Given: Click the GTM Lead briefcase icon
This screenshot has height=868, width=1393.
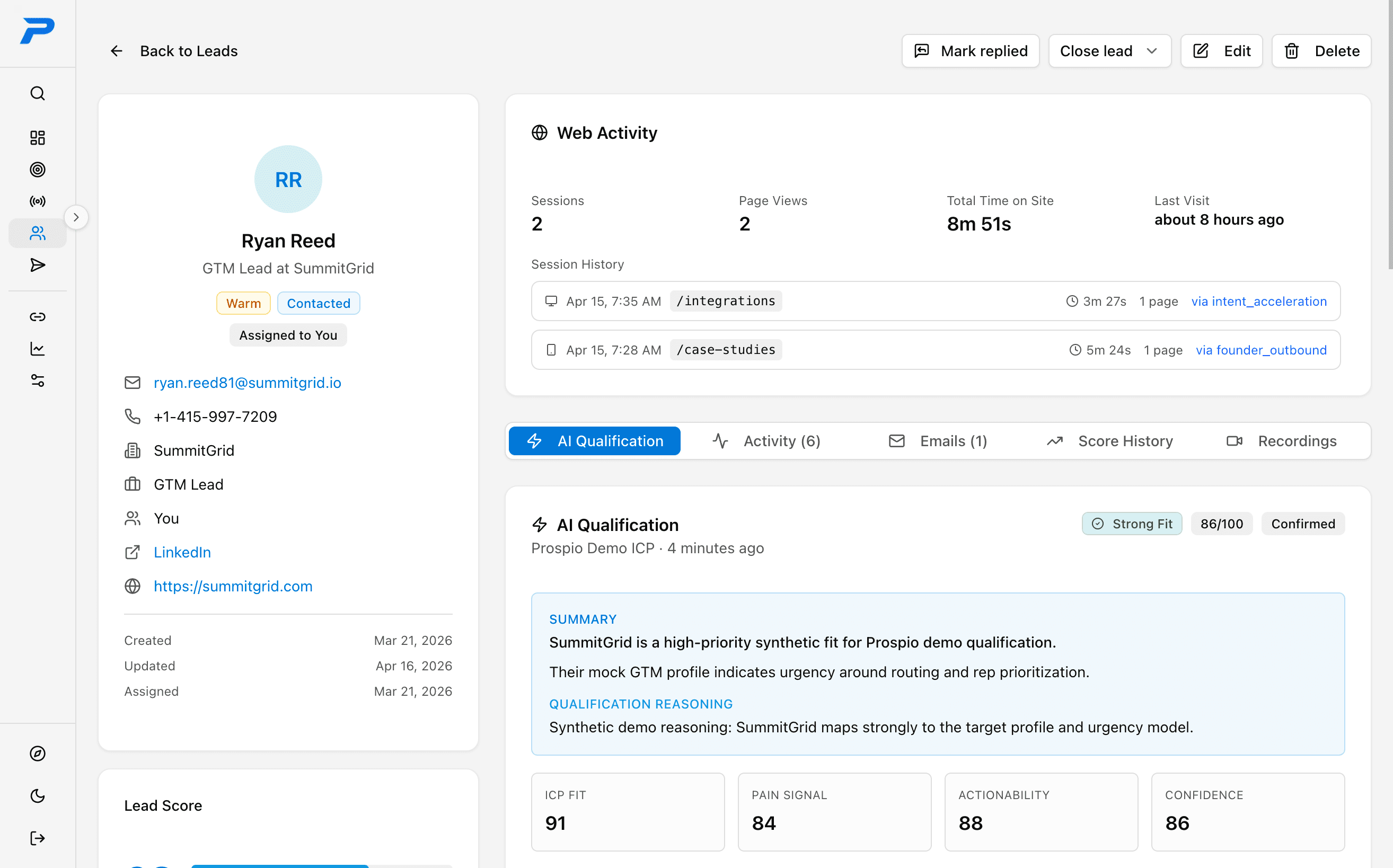Looking at the screenshot, I should point(133,484).
